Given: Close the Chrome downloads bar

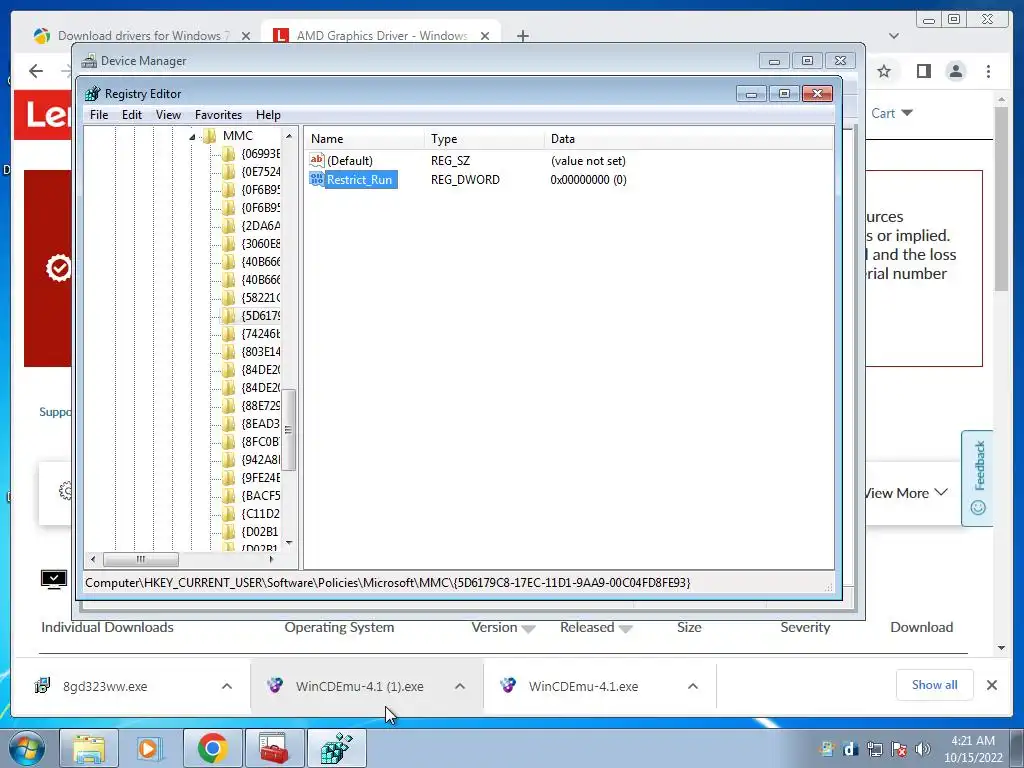Looking at the screenshot, I should 991,685.
